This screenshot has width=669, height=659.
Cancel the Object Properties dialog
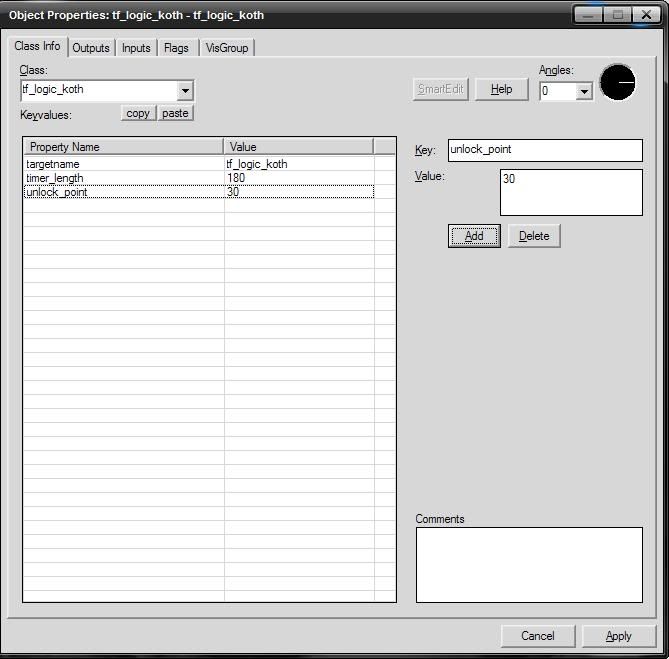[538, 636]
